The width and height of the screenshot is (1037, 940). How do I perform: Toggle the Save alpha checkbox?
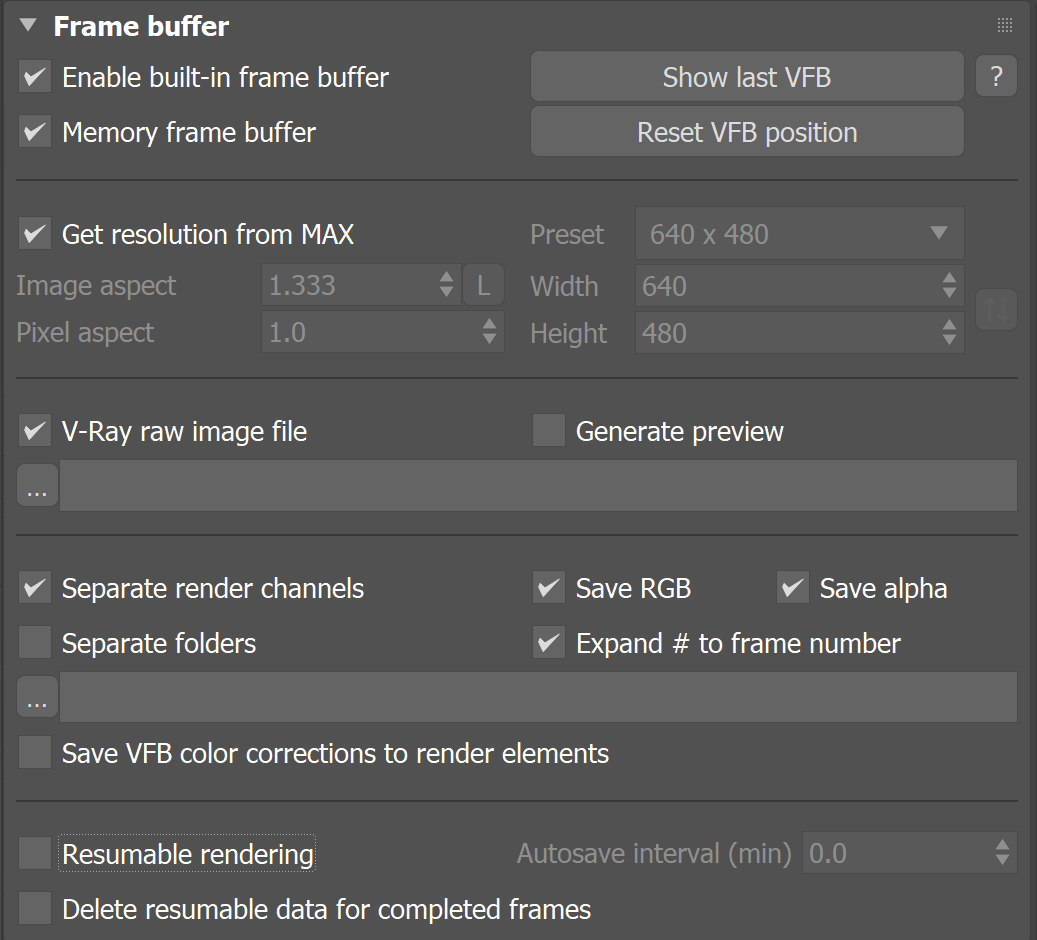click(x=793, y=587)
